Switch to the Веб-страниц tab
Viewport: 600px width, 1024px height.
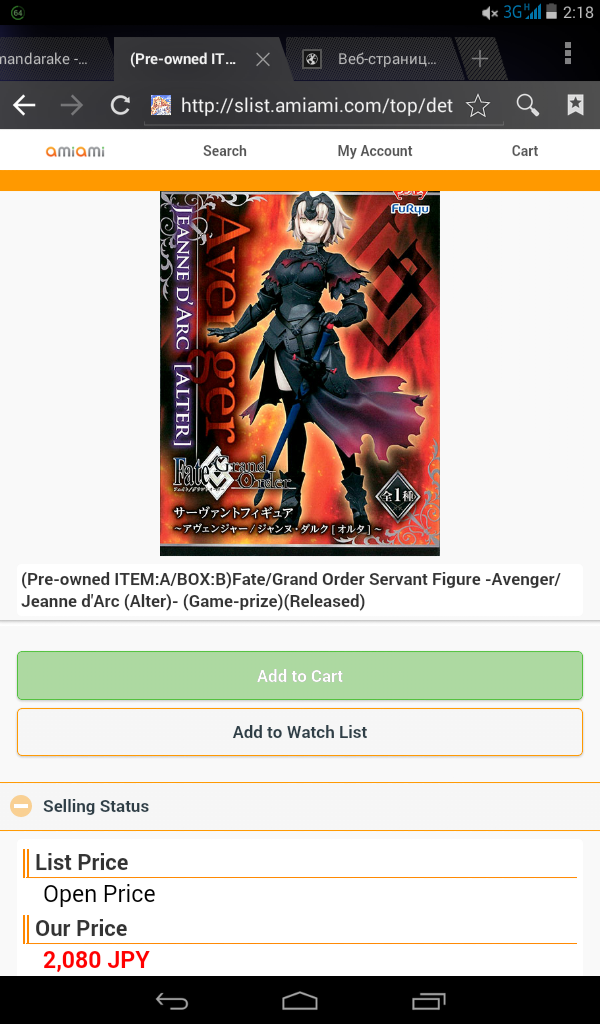pos(370,59)
